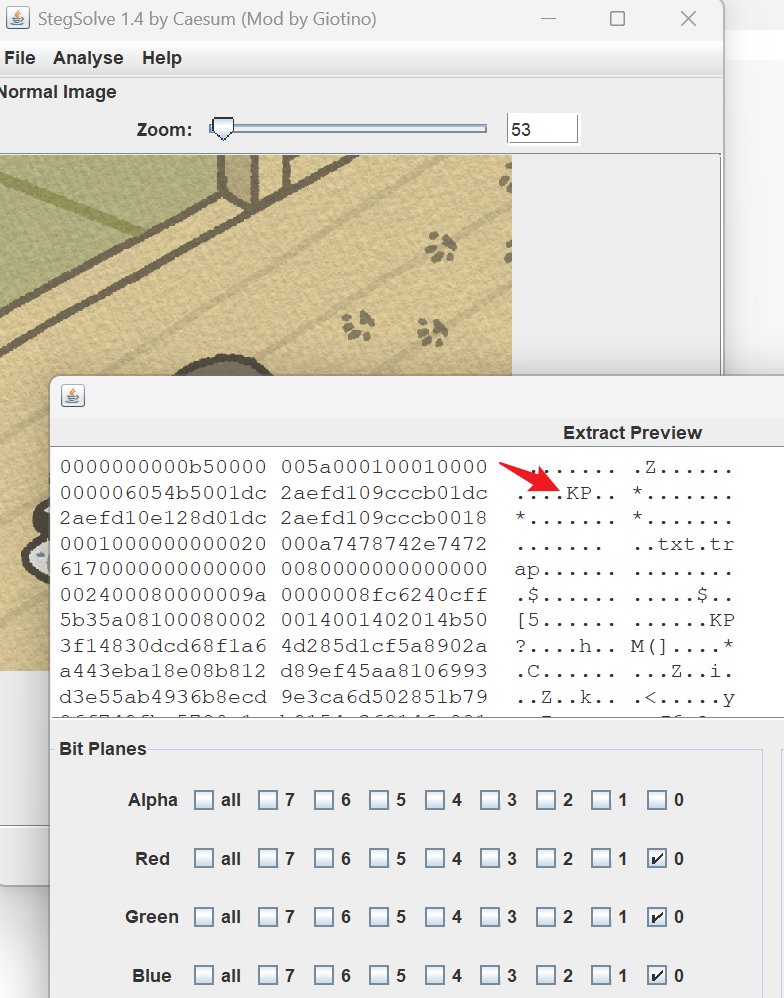
Task: Check Blue bit plane 1
Action: click(601, 976)
